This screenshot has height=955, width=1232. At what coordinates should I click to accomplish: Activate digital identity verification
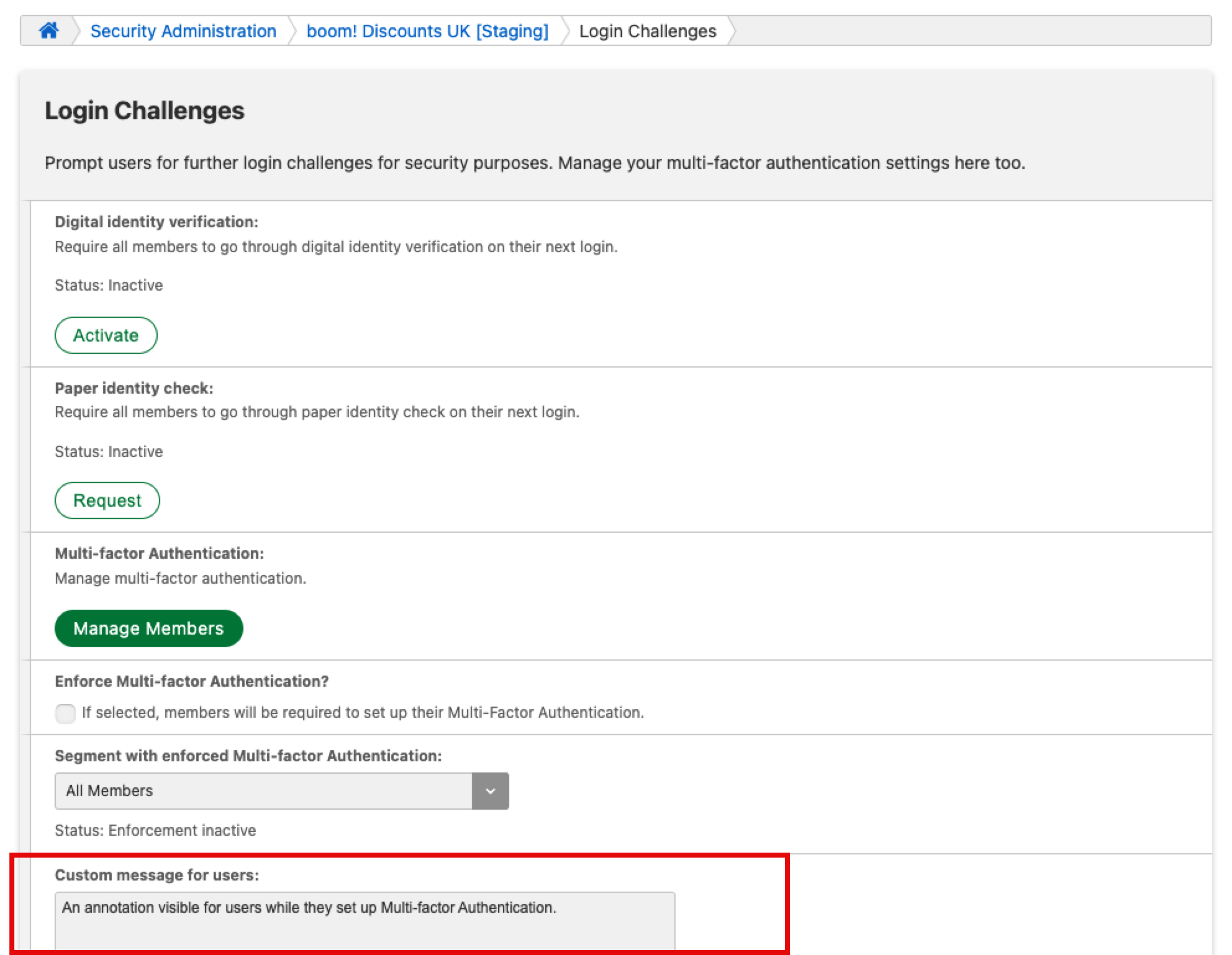tap(106, 335)
